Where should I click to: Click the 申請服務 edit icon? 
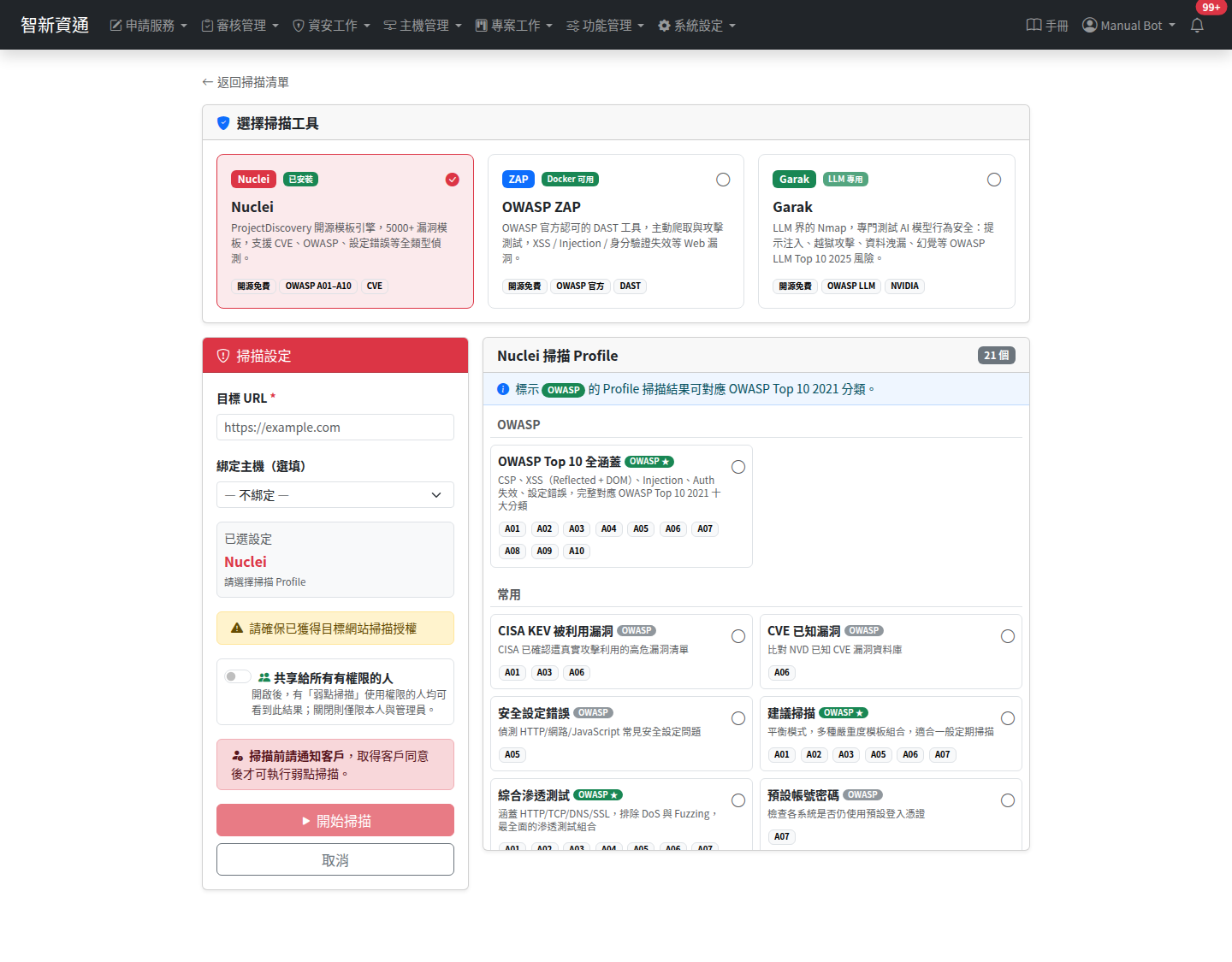(x=116, y=26)
